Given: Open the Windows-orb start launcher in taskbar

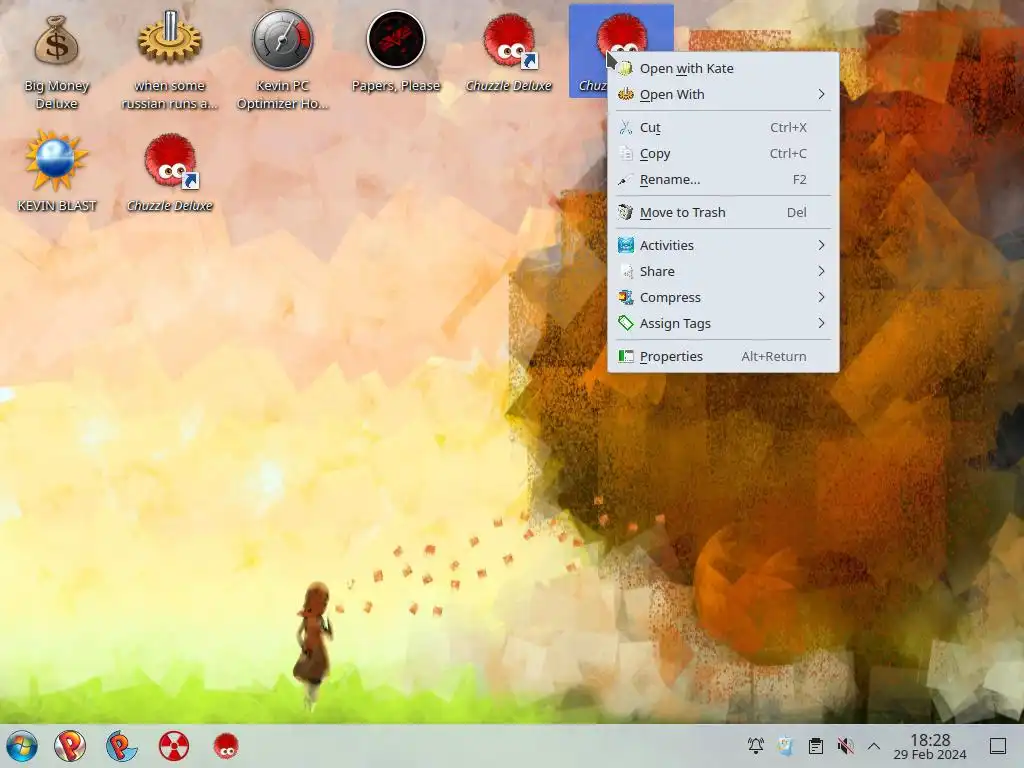Looking at the screenshot, I should coord(22,746).
